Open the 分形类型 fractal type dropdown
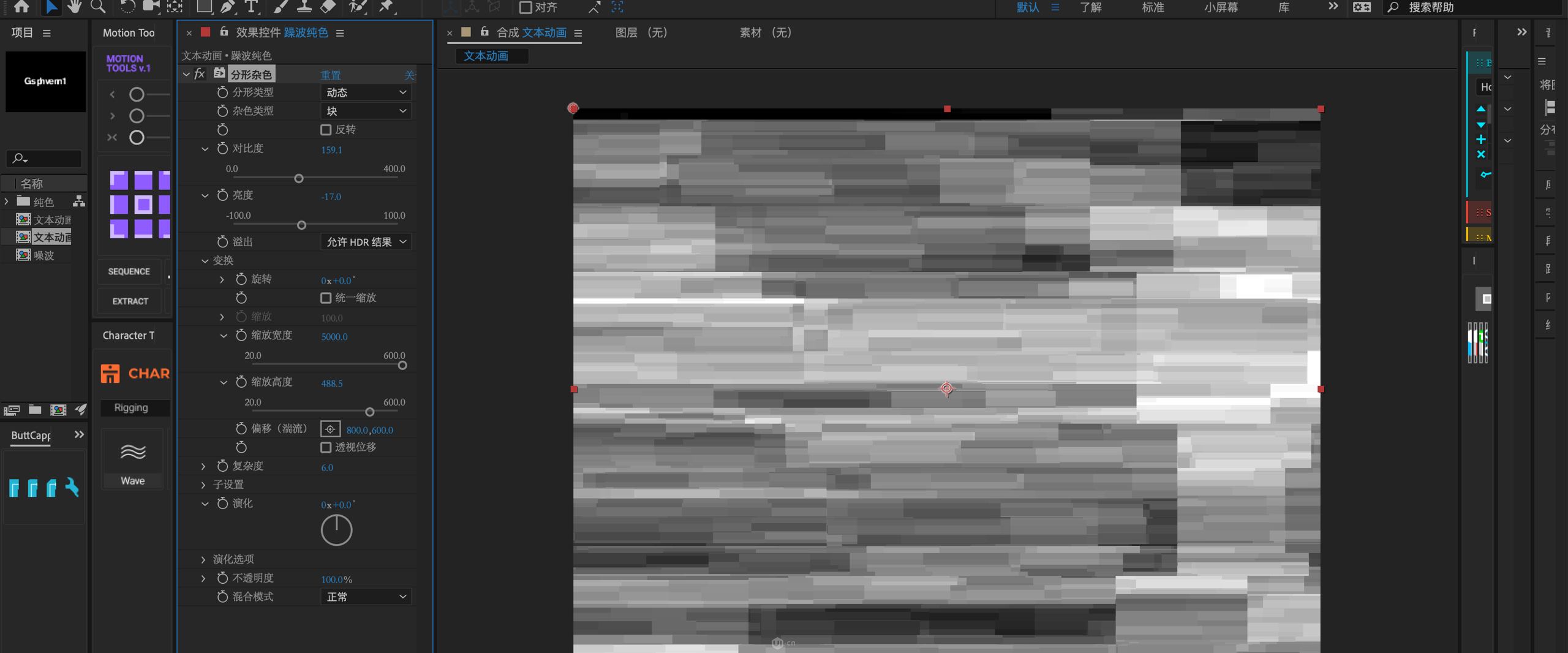The image size is (1568, 653). pos(366,92)
